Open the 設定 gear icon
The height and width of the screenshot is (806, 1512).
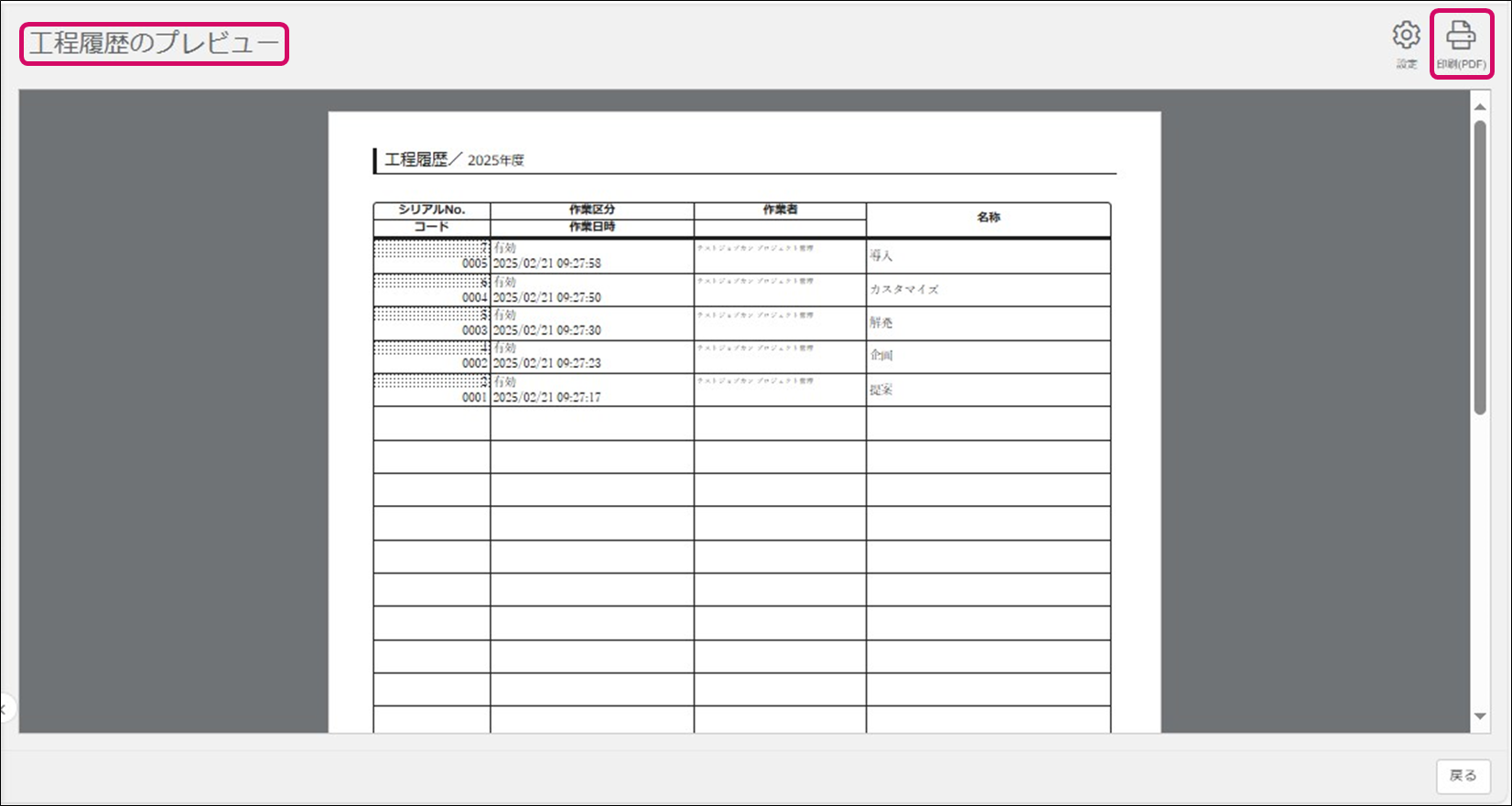(x=1406, y=38)
